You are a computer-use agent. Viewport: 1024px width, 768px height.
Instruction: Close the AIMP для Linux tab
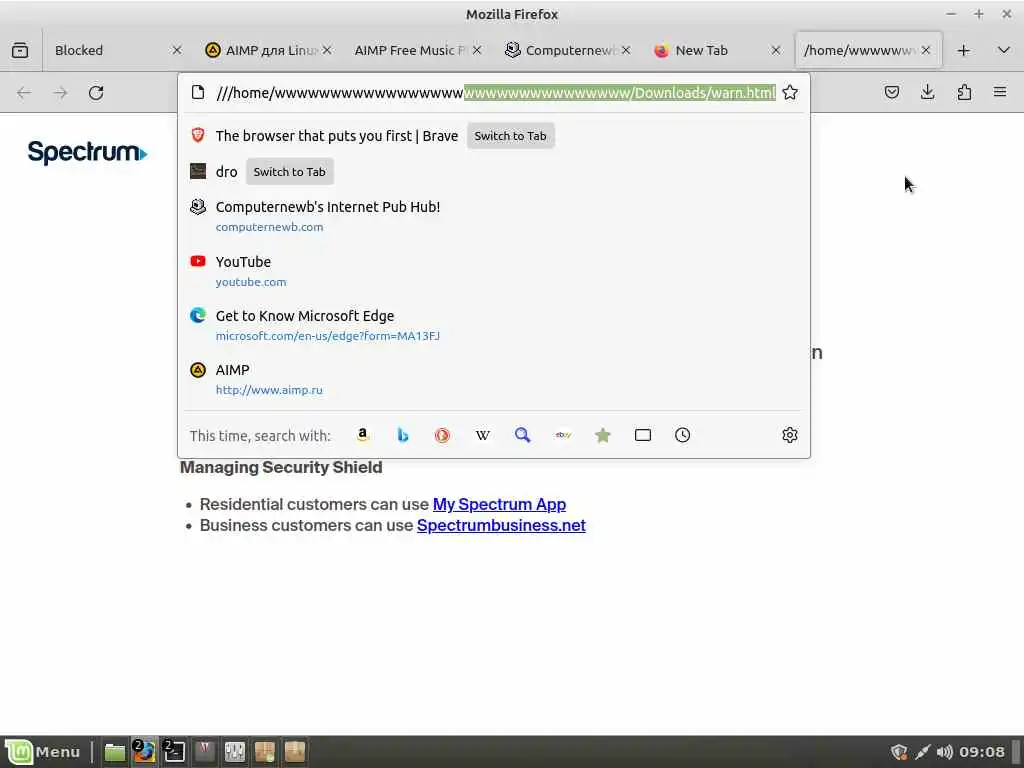coord(327,50)
